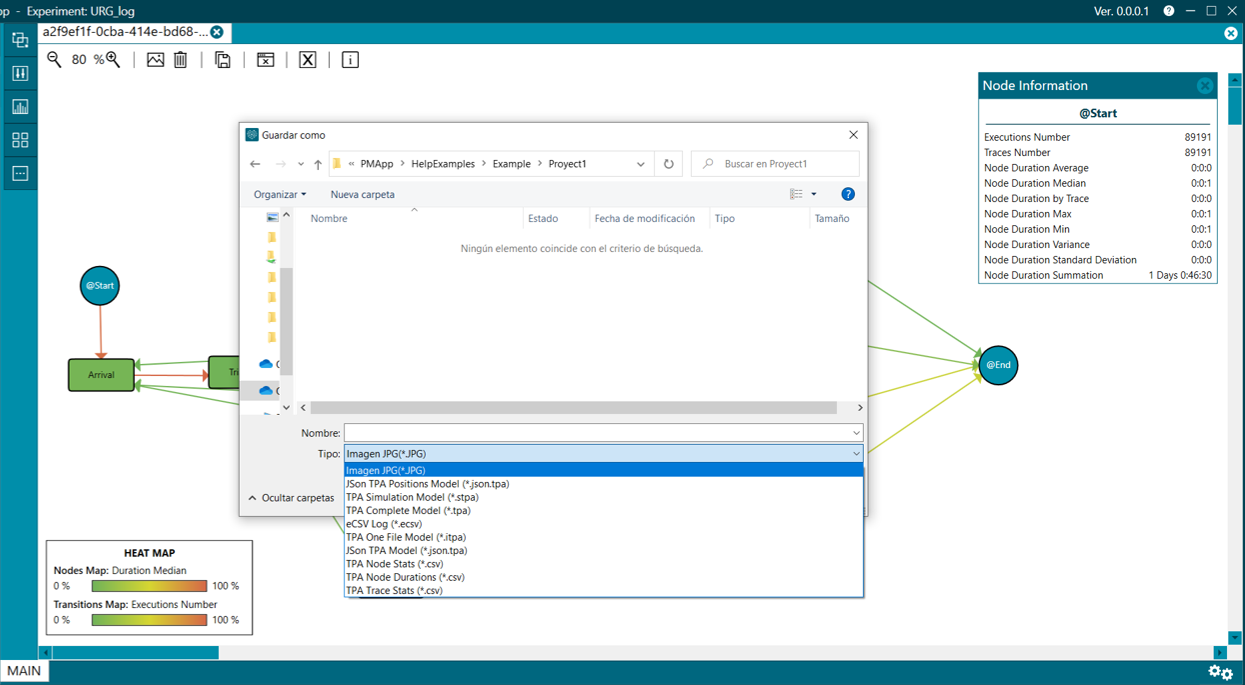Click the save floppy disk toolbar icon
This screenshot has width=1245, height=685.
coord(223,60)
